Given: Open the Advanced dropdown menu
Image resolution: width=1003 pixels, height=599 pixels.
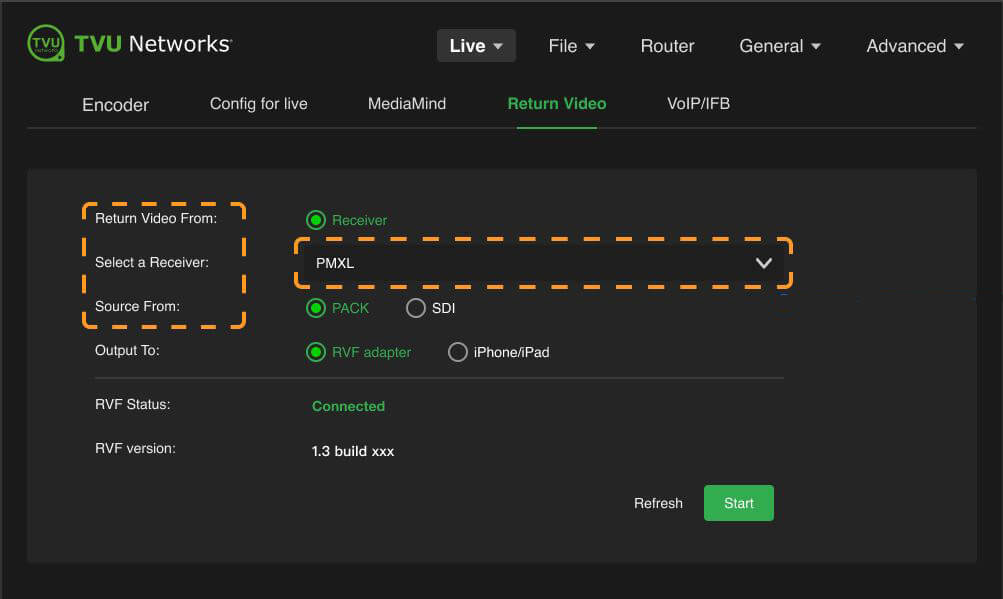Looking at the screenshot, I should [x=915, y=46].
